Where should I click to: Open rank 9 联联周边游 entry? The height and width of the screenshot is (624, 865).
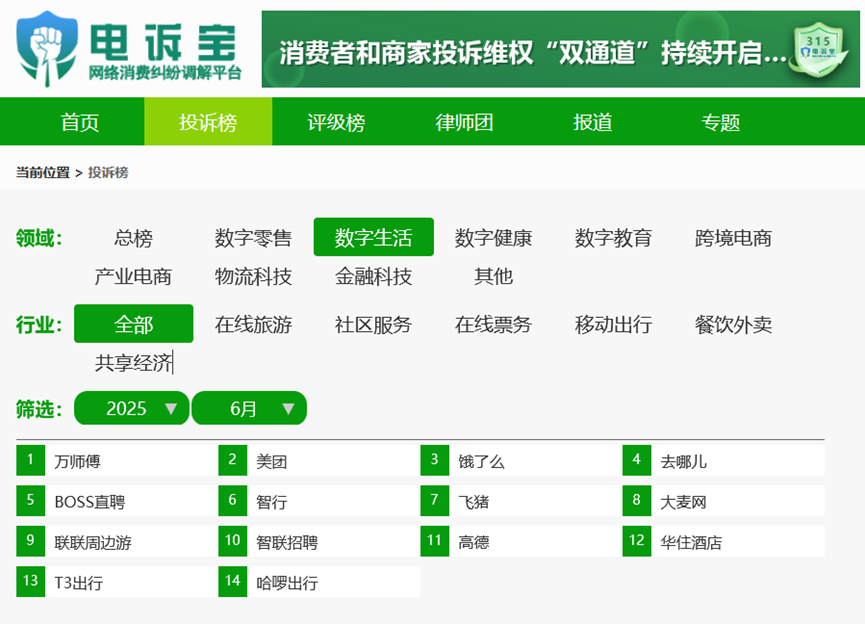coord(117,541)
